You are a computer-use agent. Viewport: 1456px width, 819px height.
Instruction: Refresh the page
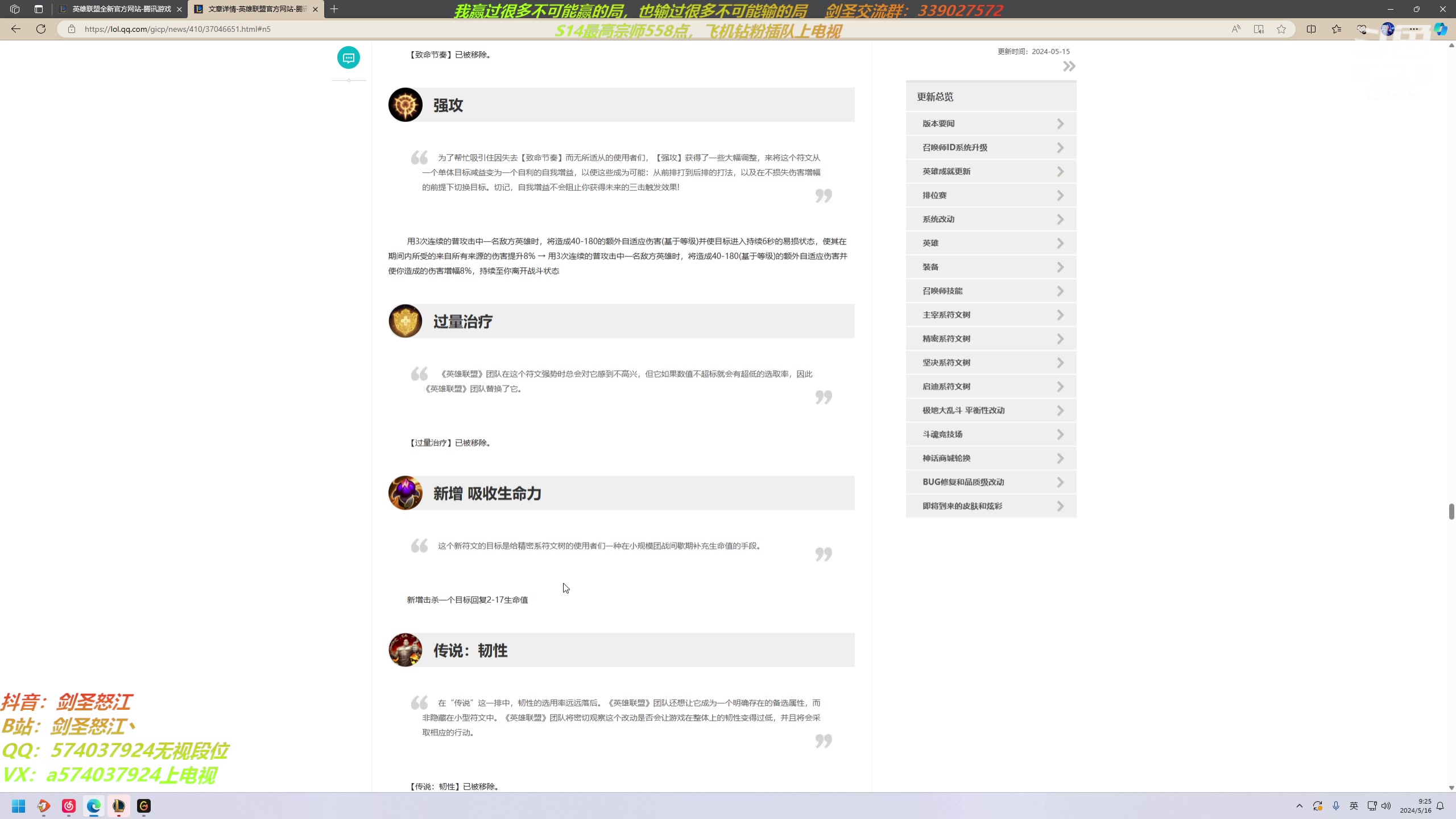(41, 28)
